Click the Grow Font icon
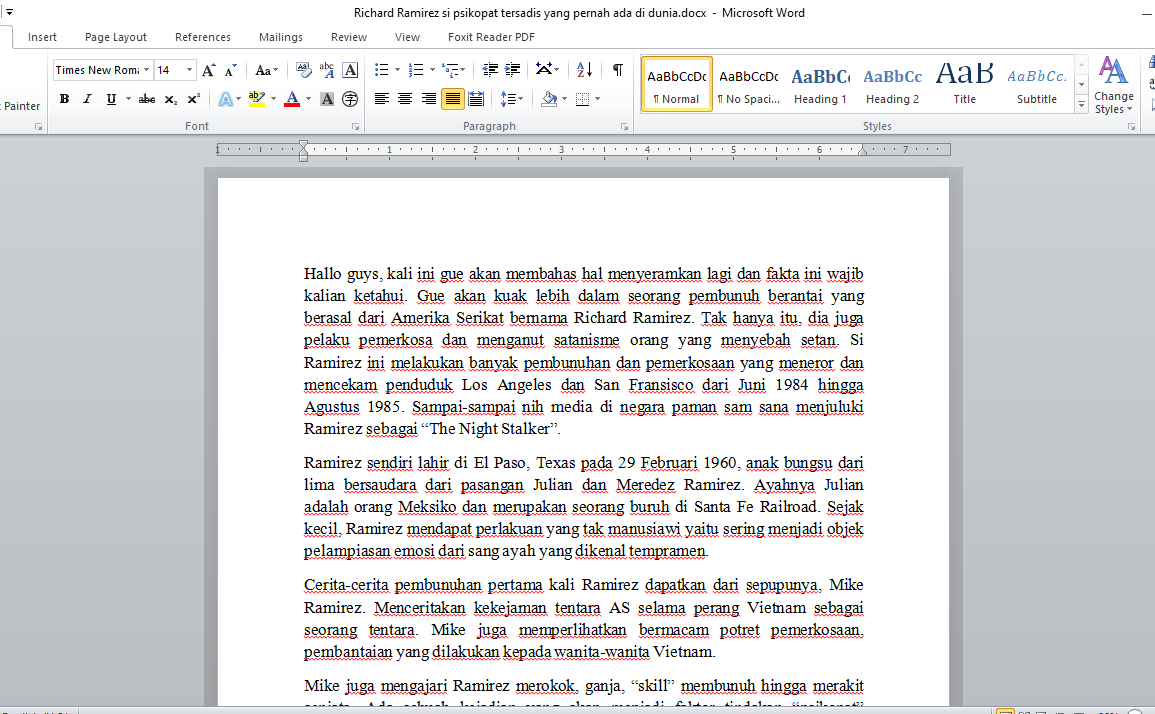The height and width of the screenshot is (714, 1155). point(208,70)
